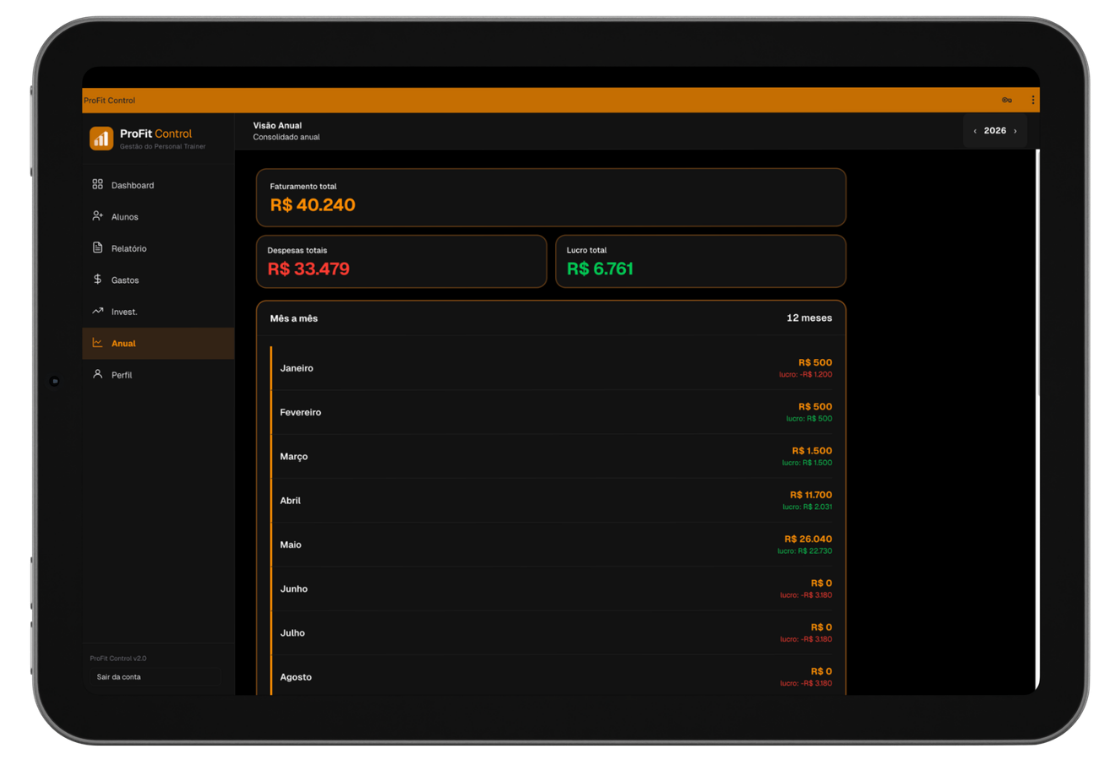Select the Anual menu item
The height and width of the screenshot is (760, 1120).
159,344
